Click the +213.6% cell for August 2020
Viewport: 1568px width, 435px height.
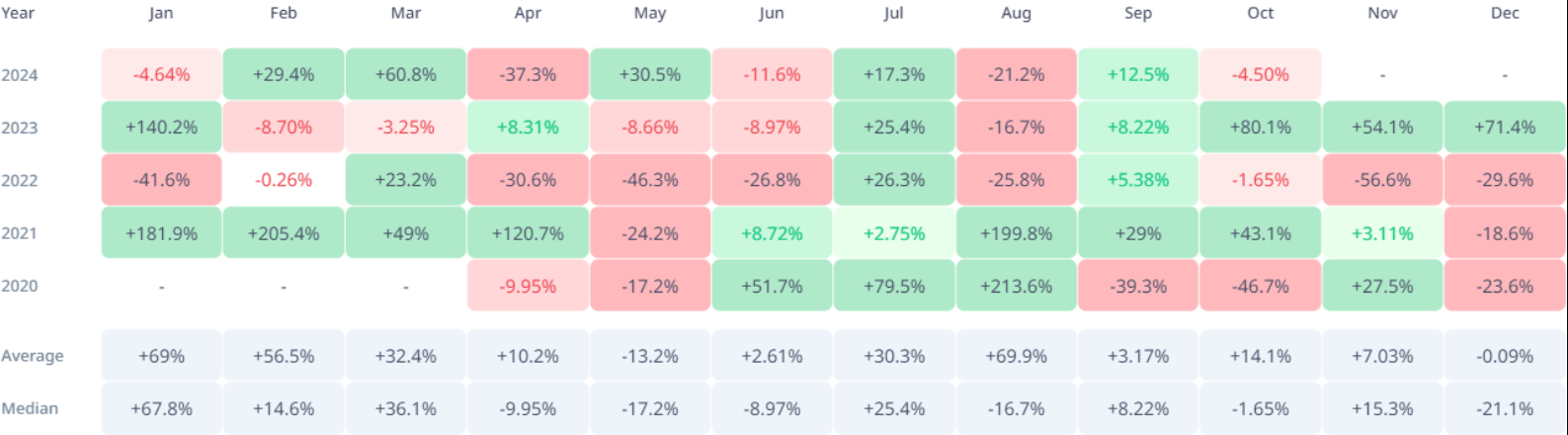pos(1016,287)
